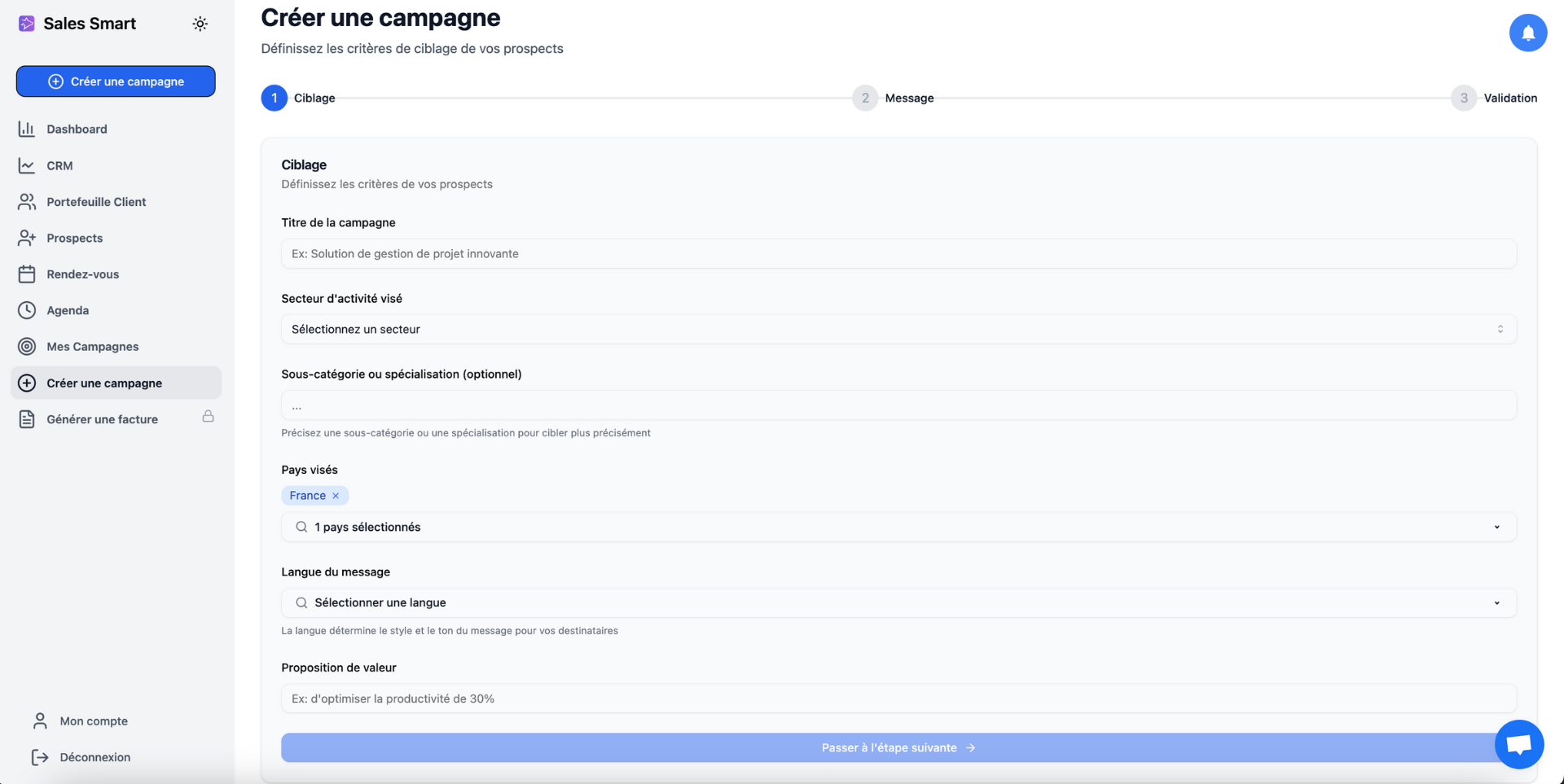Click the search icon in langue field
The image size is (1564, 784).
(301, 602)
